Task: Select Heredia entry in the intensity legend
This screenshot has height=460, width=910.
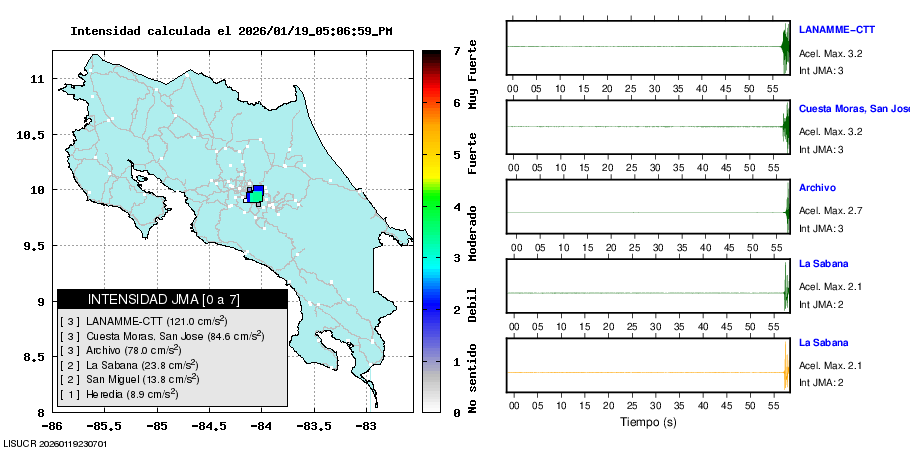Action: pos(119,394)
